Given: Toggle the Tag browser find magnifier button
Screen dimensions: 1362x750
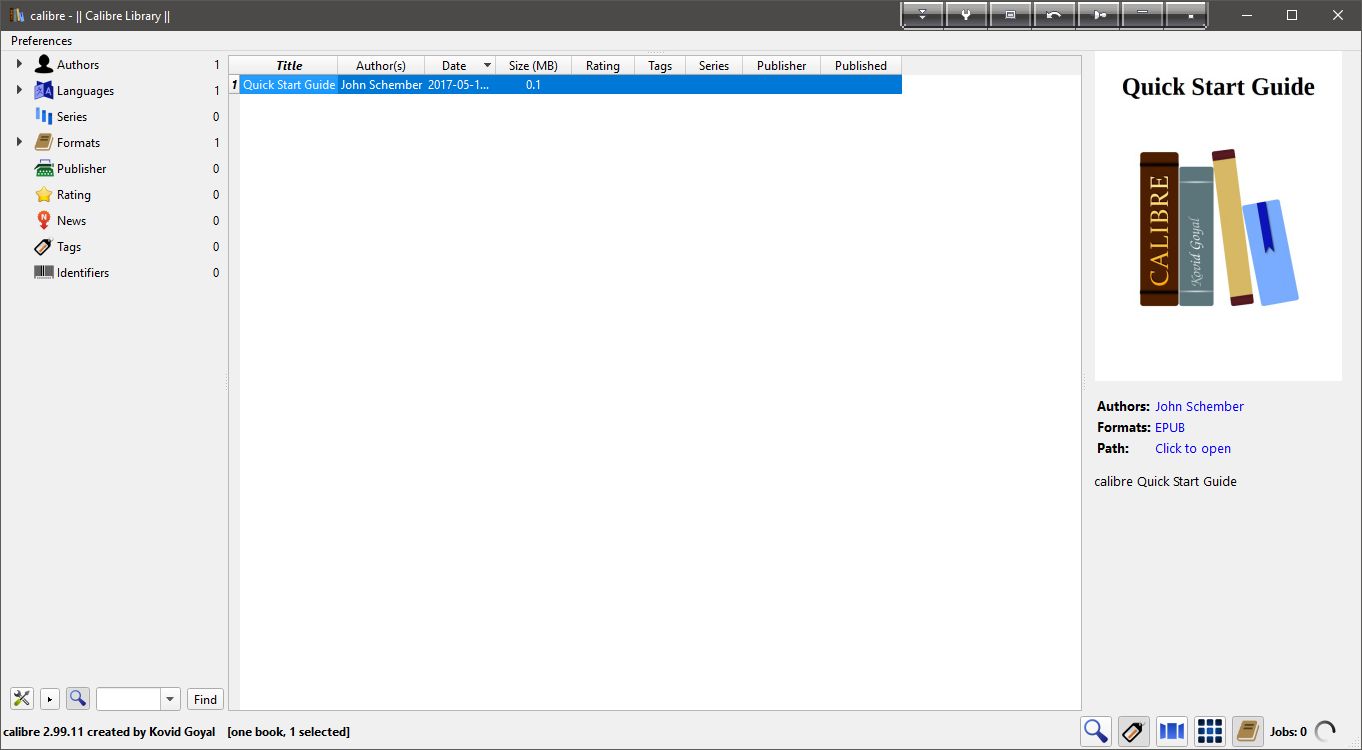Looking at the screenshot, I should [x=78, y=699].
